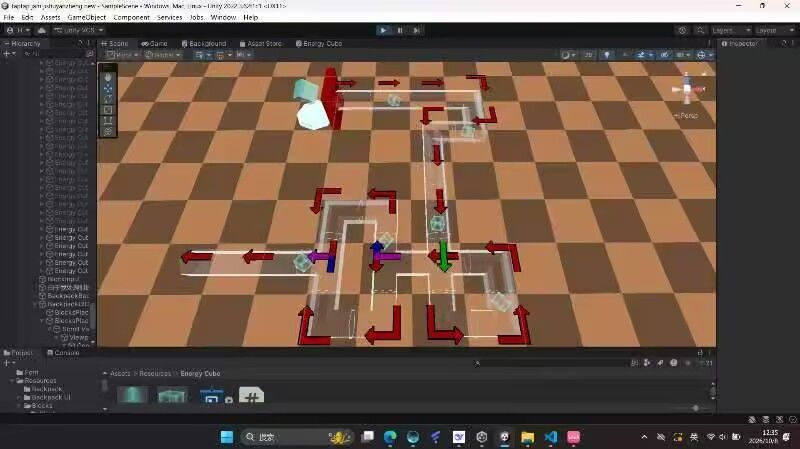Image resolution: width=800 pixels, height=449 pixels.
Task: Toggle 2D view mode in Scene
Action: pyautogui.click(x=588, y=55)
